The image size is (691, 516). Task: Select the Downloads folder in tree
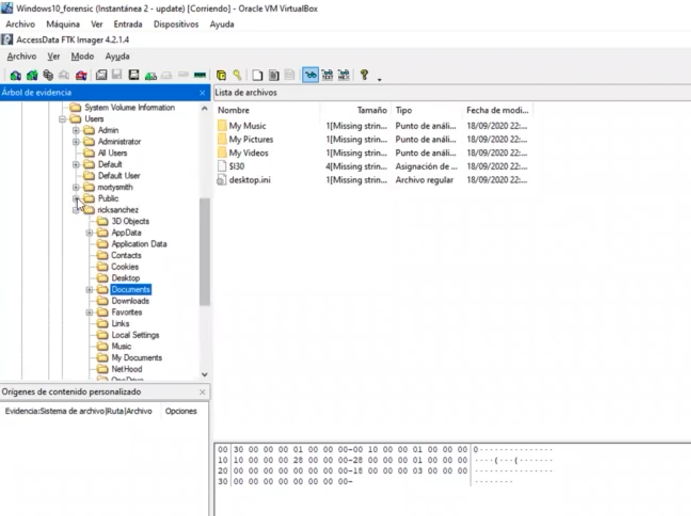click(x=130, y=301)
